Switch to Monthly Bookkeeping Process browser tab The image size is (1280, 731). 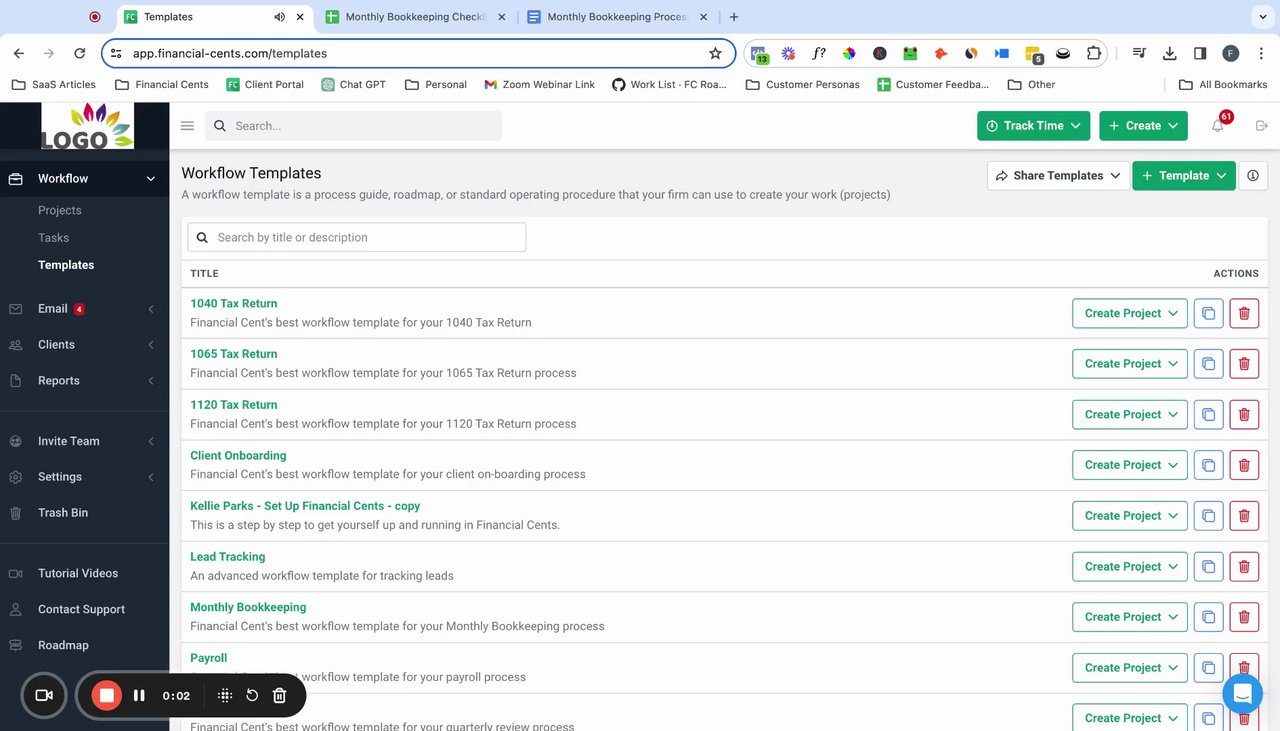pyautogui.click(x=617, y=17)
